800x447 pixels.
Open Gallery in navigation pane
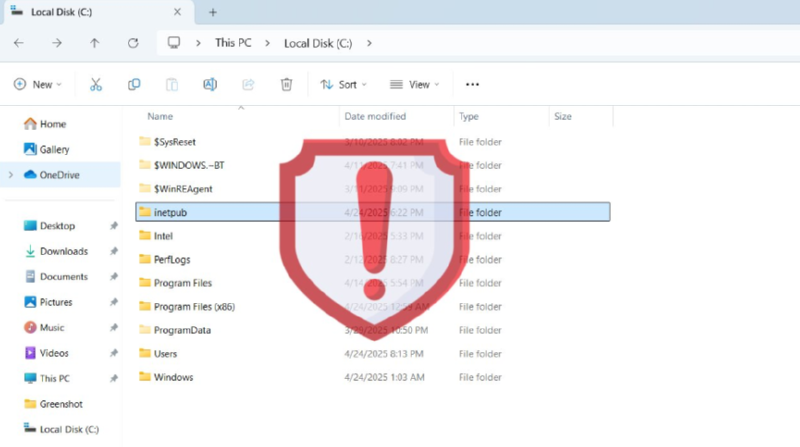coord(54,149)
